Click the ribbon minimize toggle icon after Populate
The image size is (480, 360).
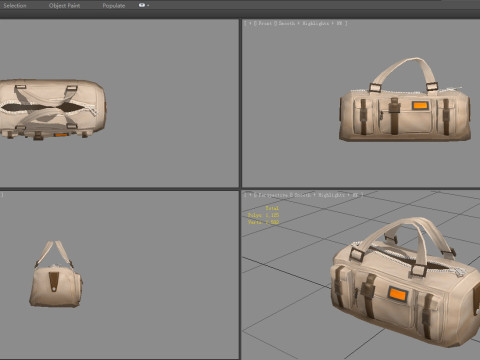pos(142,5)
